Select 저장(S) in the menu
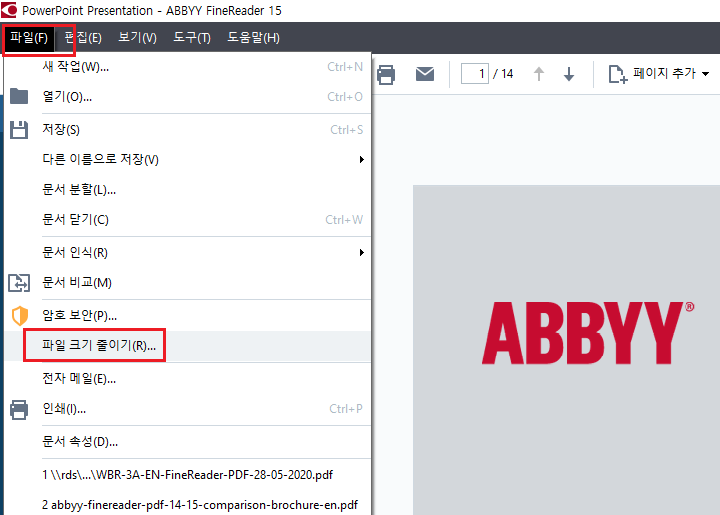Viewport: 720px width, 515px height. point(187,130)
